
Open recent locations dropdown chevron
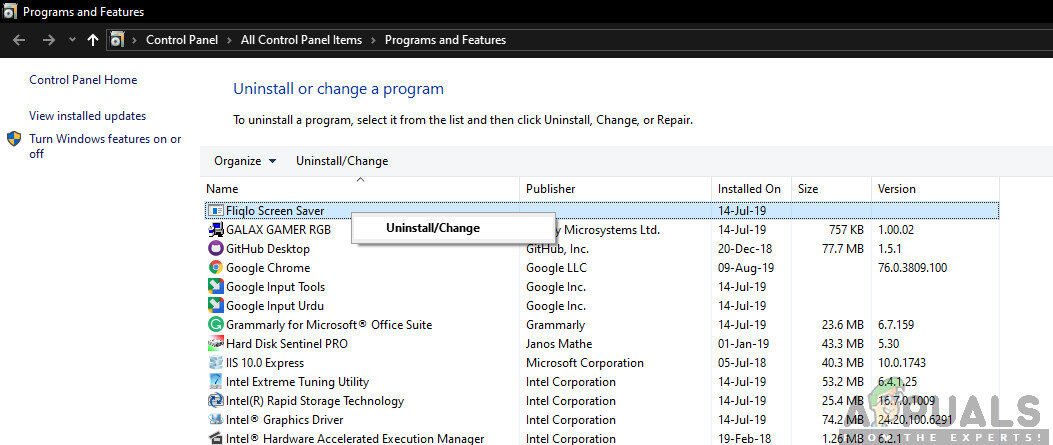[x=71, y=40]
